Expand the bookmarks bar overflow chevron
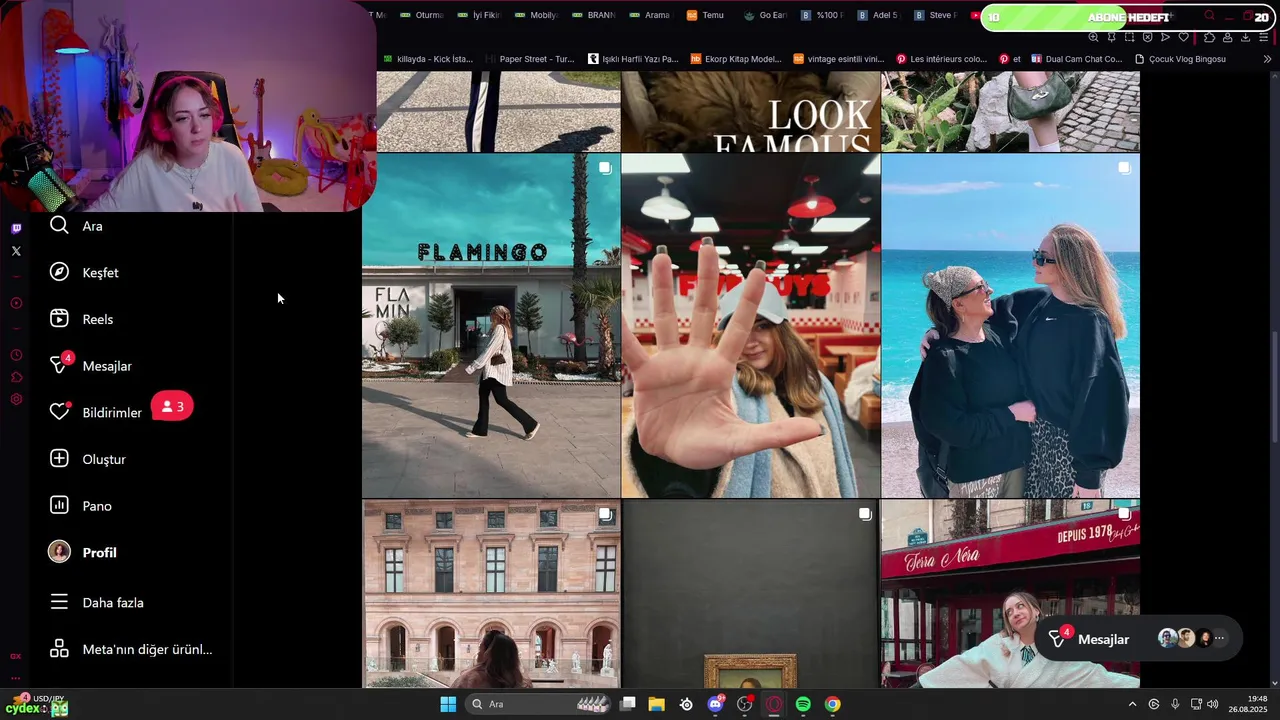 (1267, 59)
